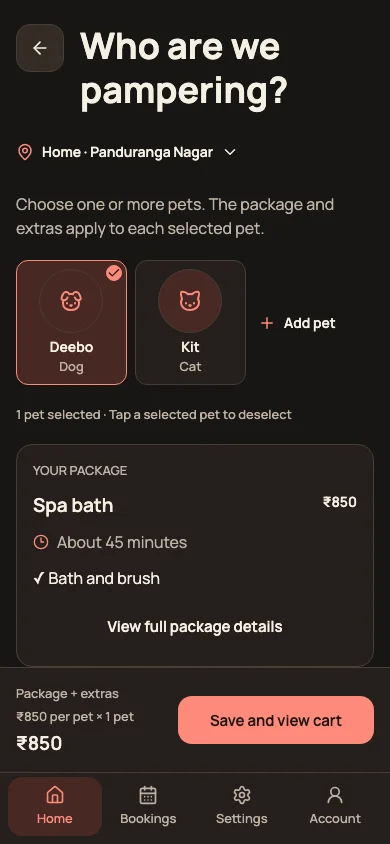Click the Add pet text button
The height and width of the screenshot is (844, 390).
click(309, 323)
